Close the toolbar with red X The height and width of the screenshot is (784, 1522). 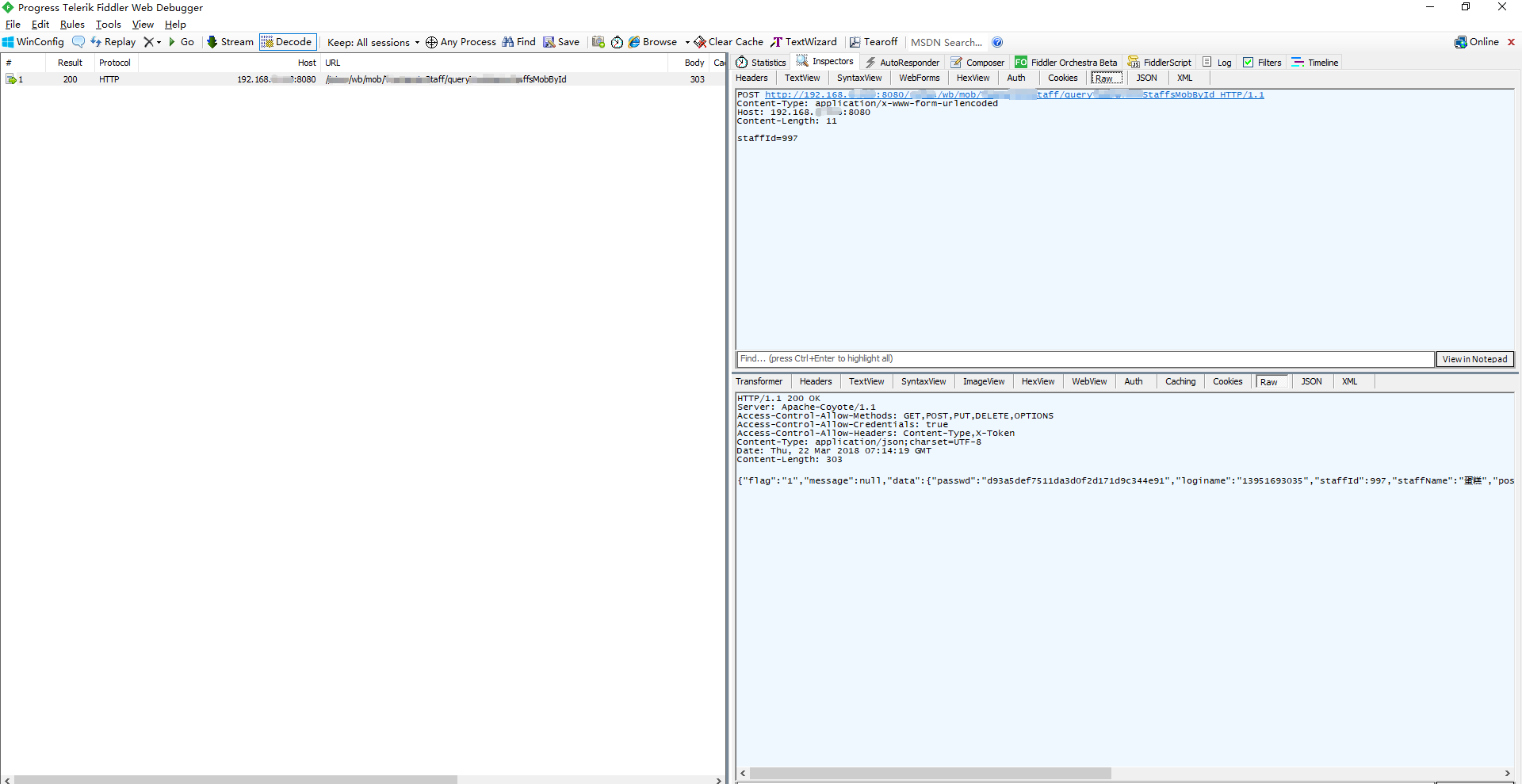1511,42
